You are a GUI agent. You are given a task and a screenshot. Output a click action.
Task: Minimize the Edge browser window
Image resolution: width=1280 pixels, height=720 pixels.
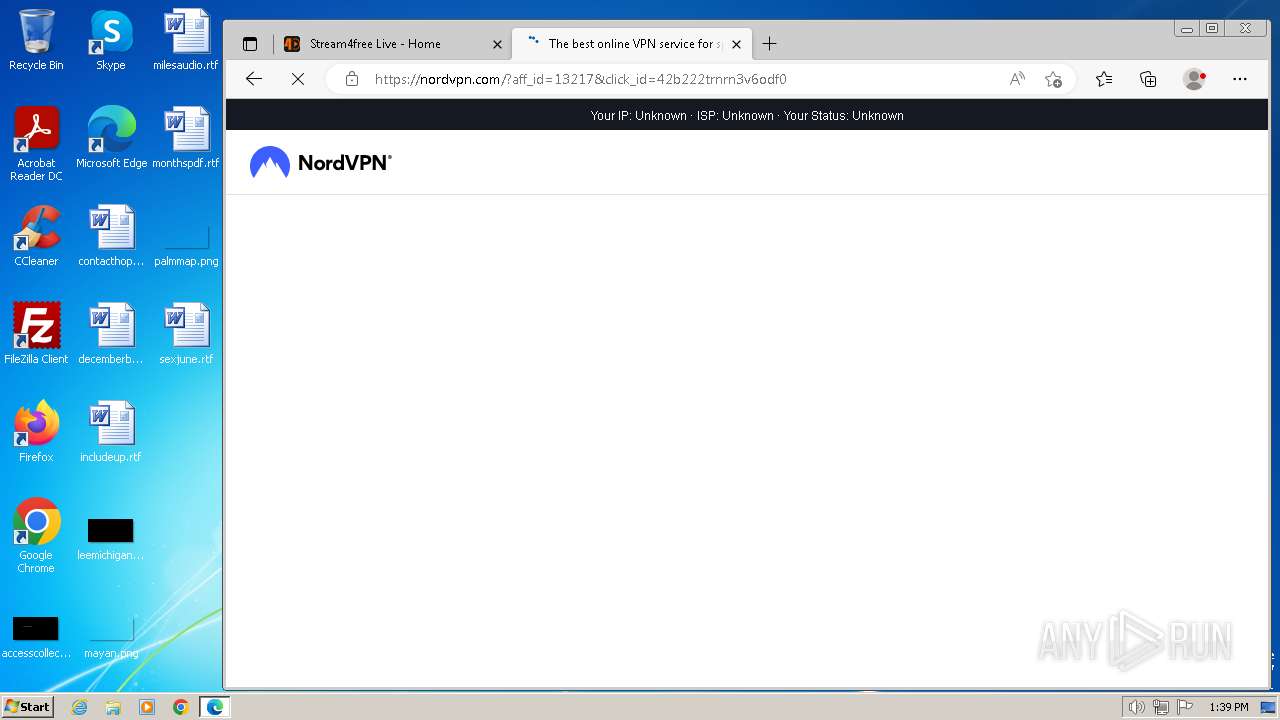coord(1187,29)
